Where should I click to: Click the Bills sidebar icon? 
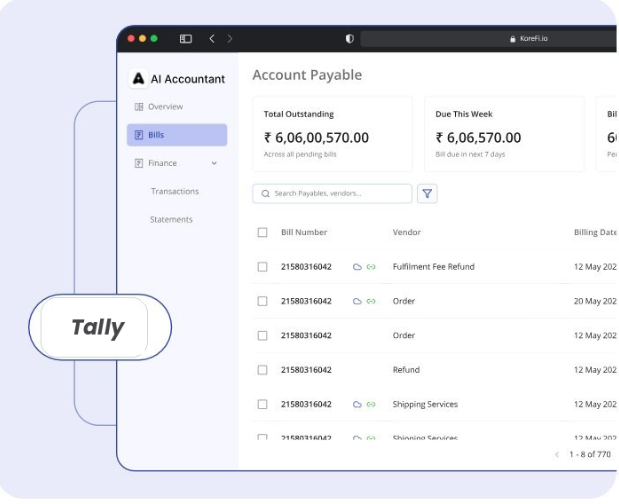coord(139,135)
